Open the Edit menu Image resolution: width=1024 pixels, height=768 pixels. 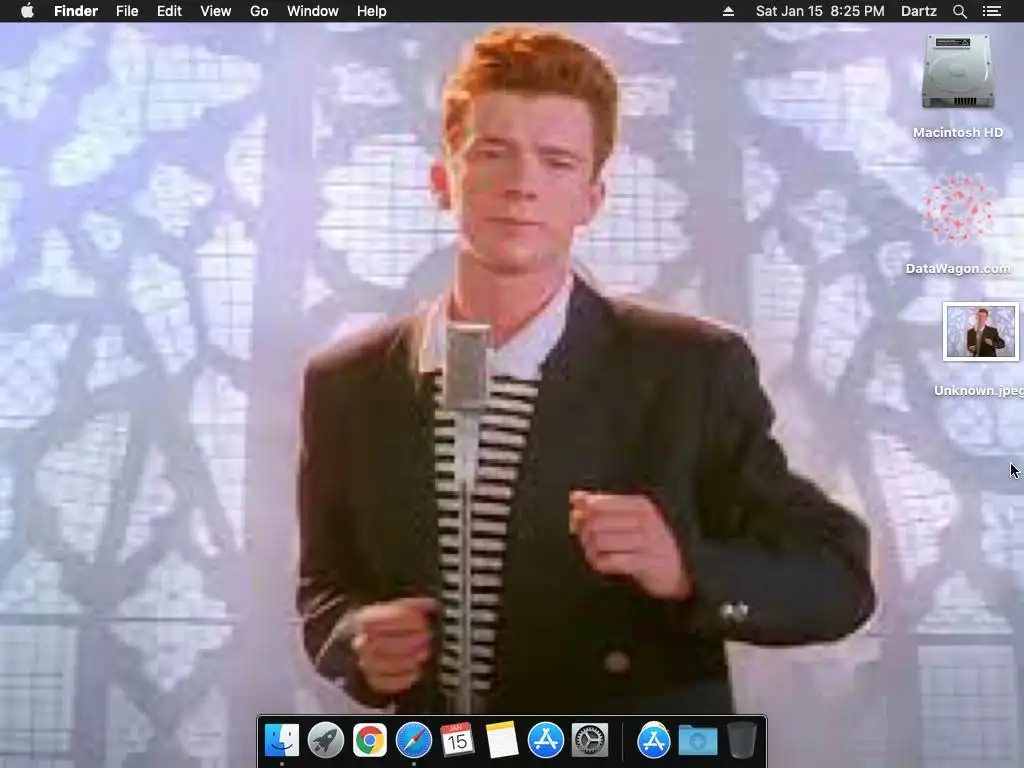(x=169, y=11)
